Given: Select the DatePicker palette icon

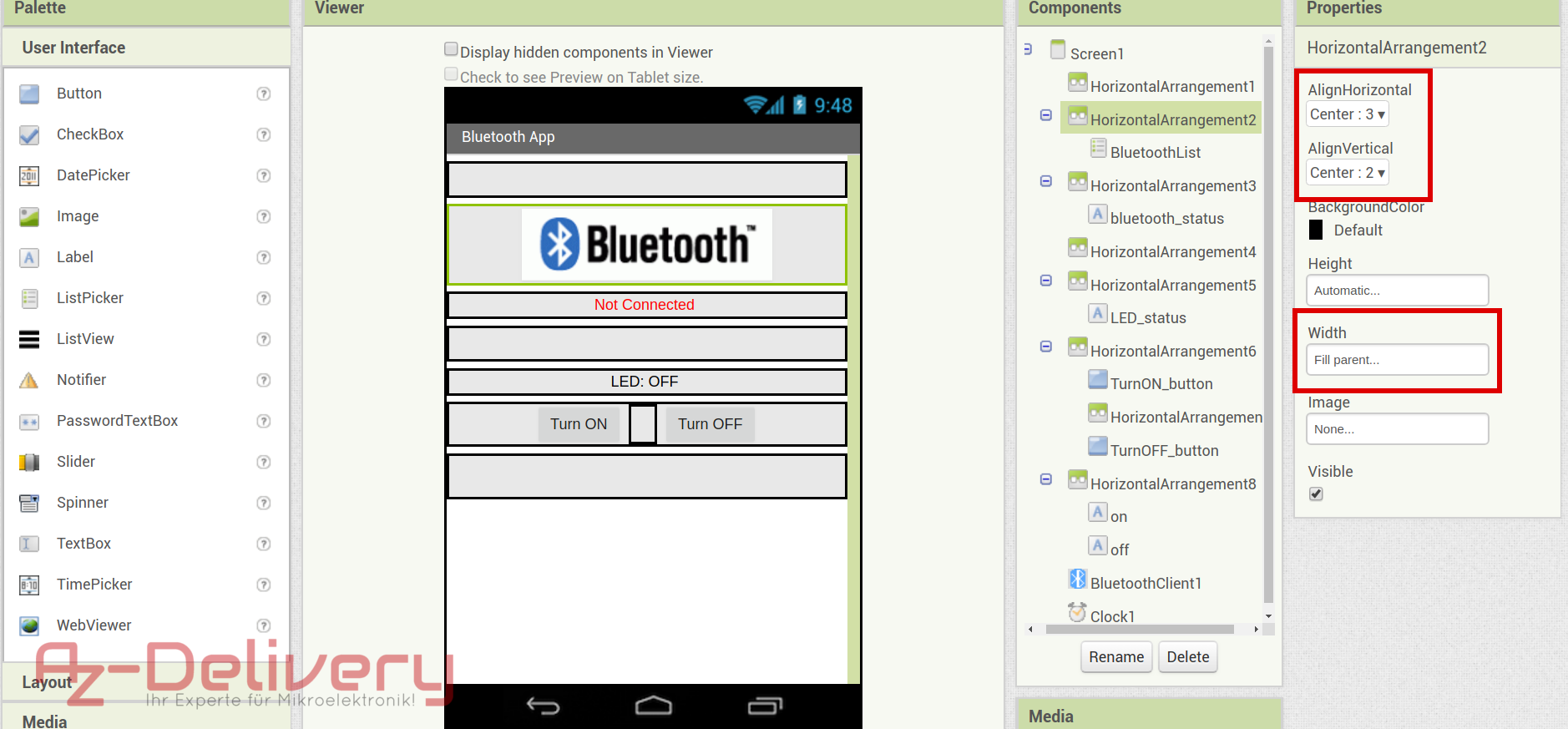Looking at the screenshot, I should tap(29, 175).
